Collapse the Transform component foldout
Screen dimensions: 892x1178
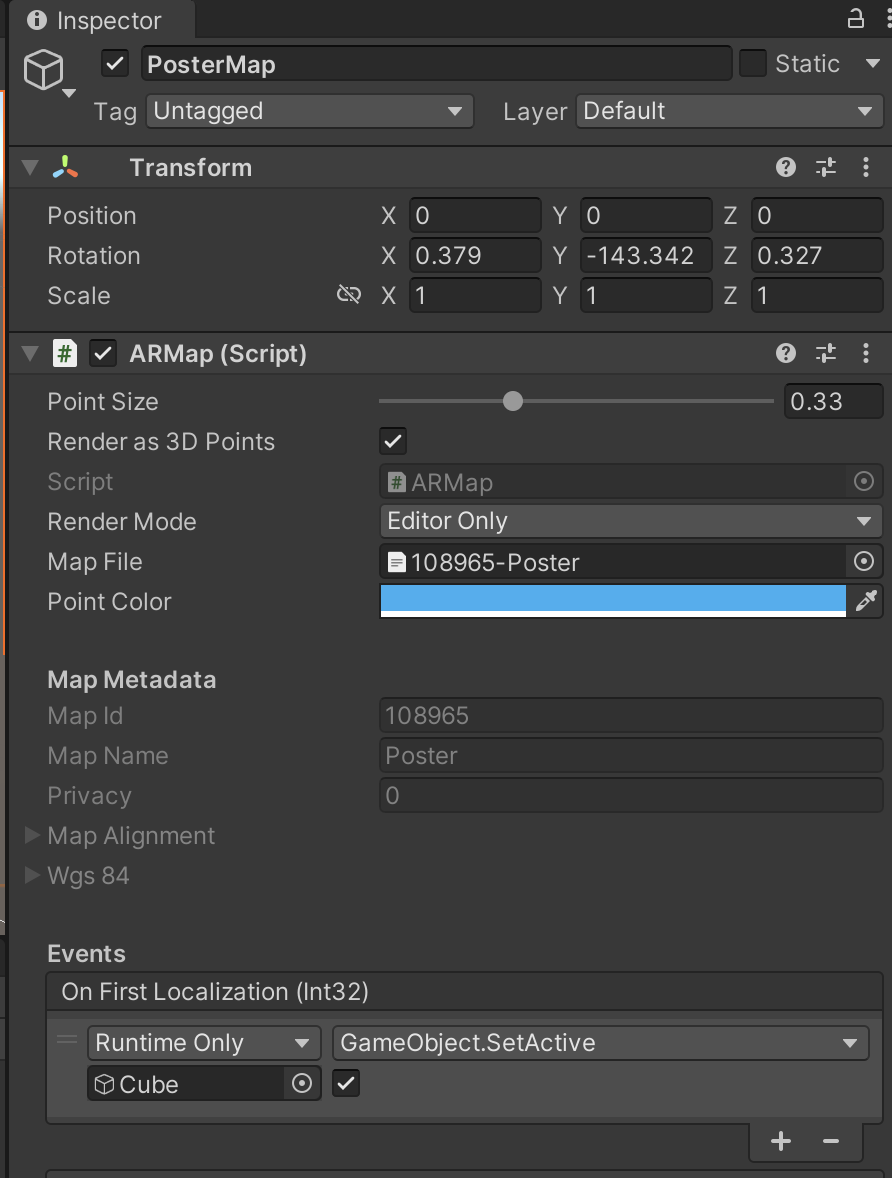(30, 167)
